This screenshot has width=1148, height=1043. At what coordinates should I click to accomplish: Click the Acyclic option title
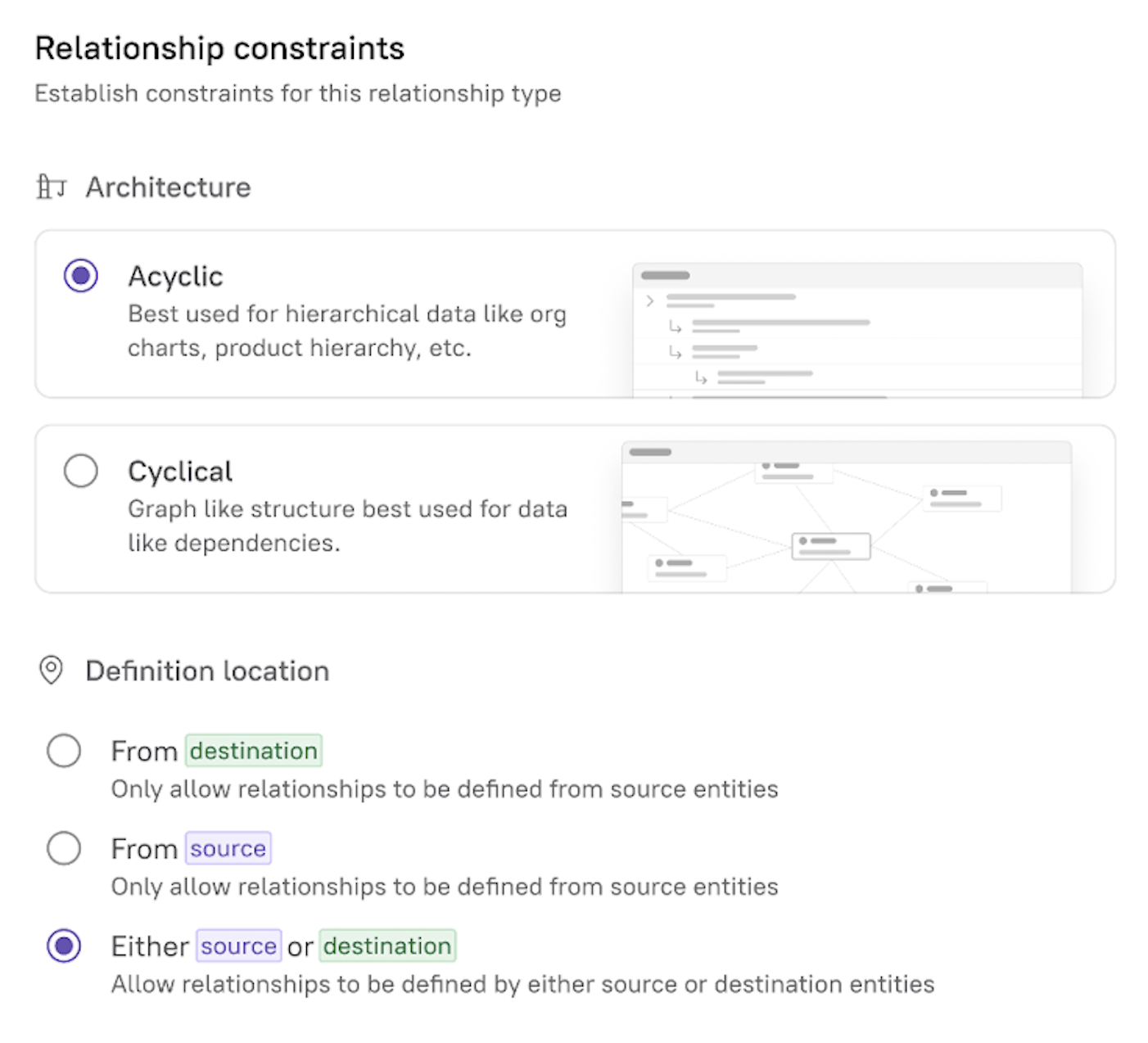click(x=175, y=277)
